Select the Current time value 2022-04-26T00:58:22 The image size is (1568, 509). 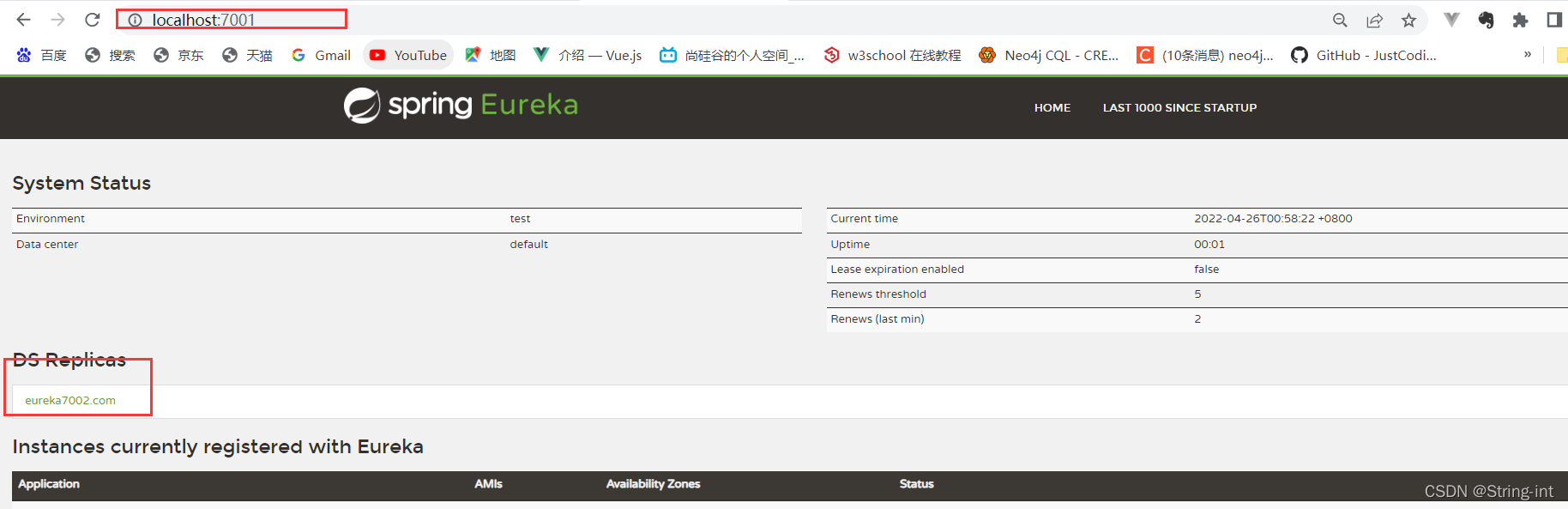pyautogui.click(x=1273, y=219)
